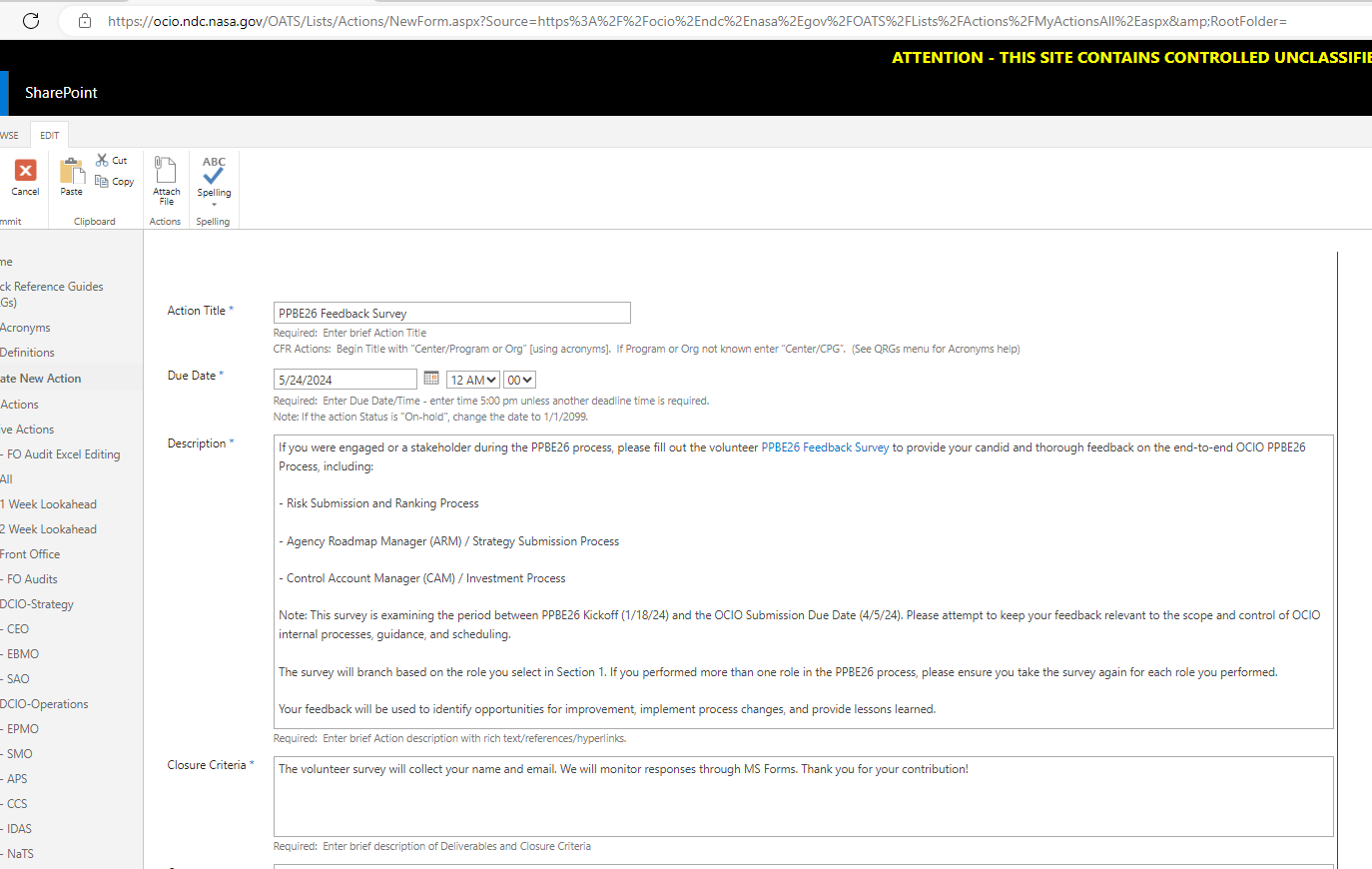Open the Spelling dropdown arrow

tap(214, 204)
